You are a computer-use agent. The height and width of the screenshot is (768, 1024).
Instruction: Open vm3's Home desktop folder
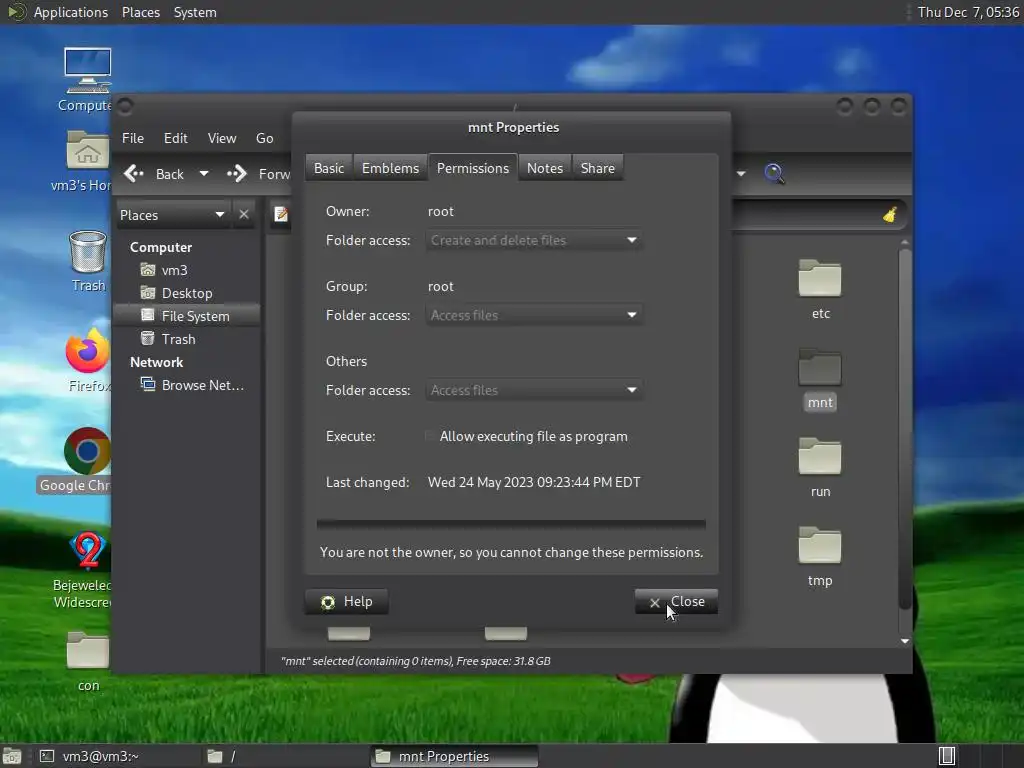(x=87, y=150)
